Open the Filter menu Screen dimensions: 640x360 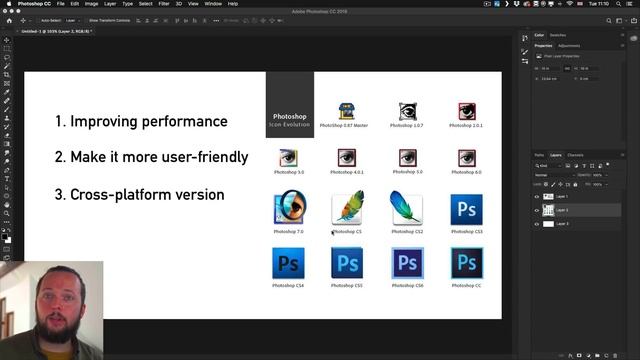pyautogui.click(x=164, y=4)
